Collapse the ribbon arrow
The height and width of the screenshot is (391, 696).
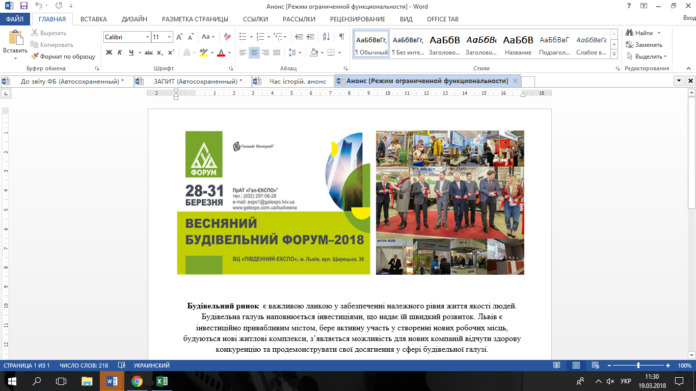(x=688, y=68)
